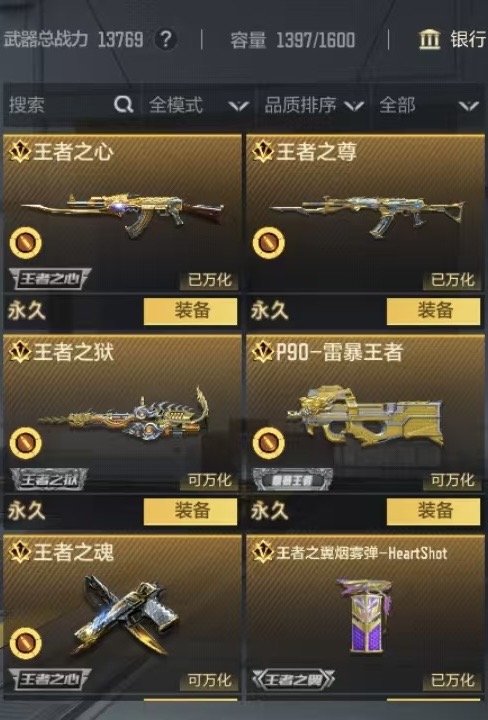488x720 pixels.
Task: Open the 品质排序 sort dropdown
Action: [314, 105]
